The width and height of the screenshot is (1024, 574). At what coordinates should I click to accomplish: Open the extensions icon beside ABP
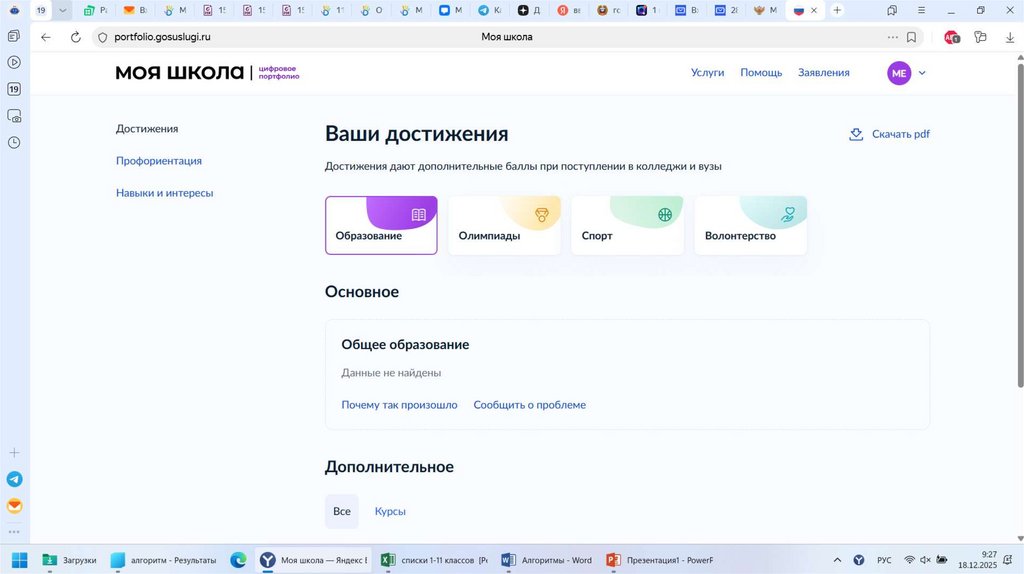[980, 37]
